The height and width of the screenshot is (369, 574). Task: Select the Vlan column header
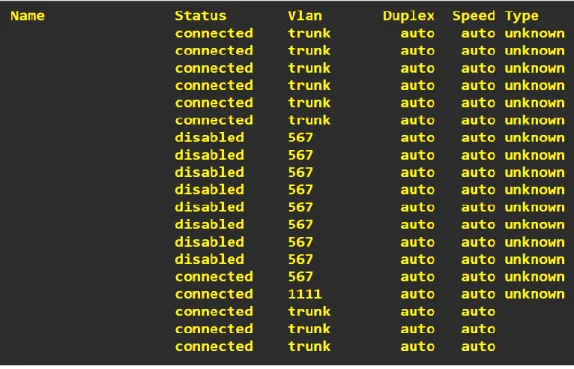pos(305,16)
